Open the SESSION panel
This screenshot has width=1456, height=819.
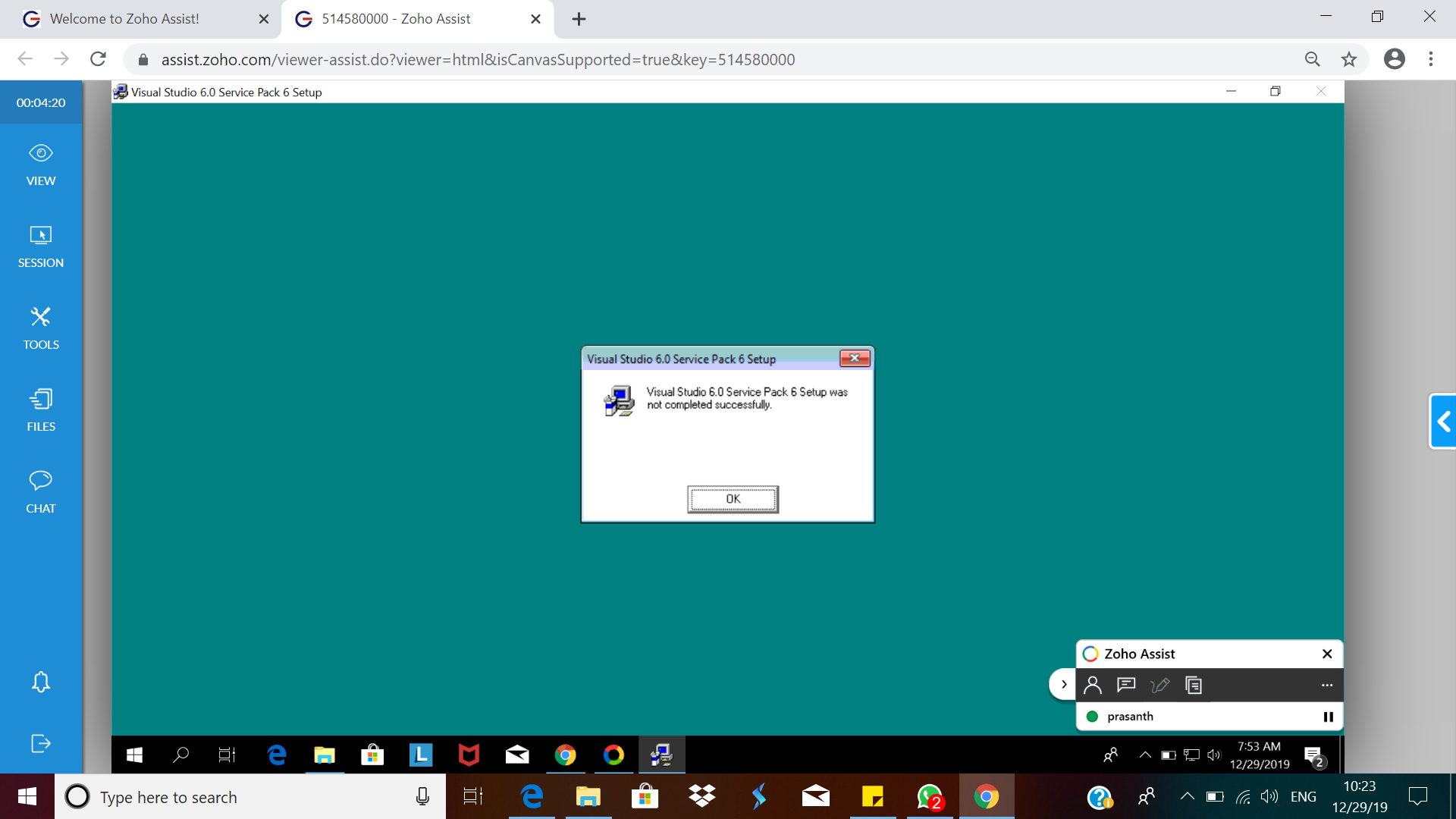tap(40, 247)
